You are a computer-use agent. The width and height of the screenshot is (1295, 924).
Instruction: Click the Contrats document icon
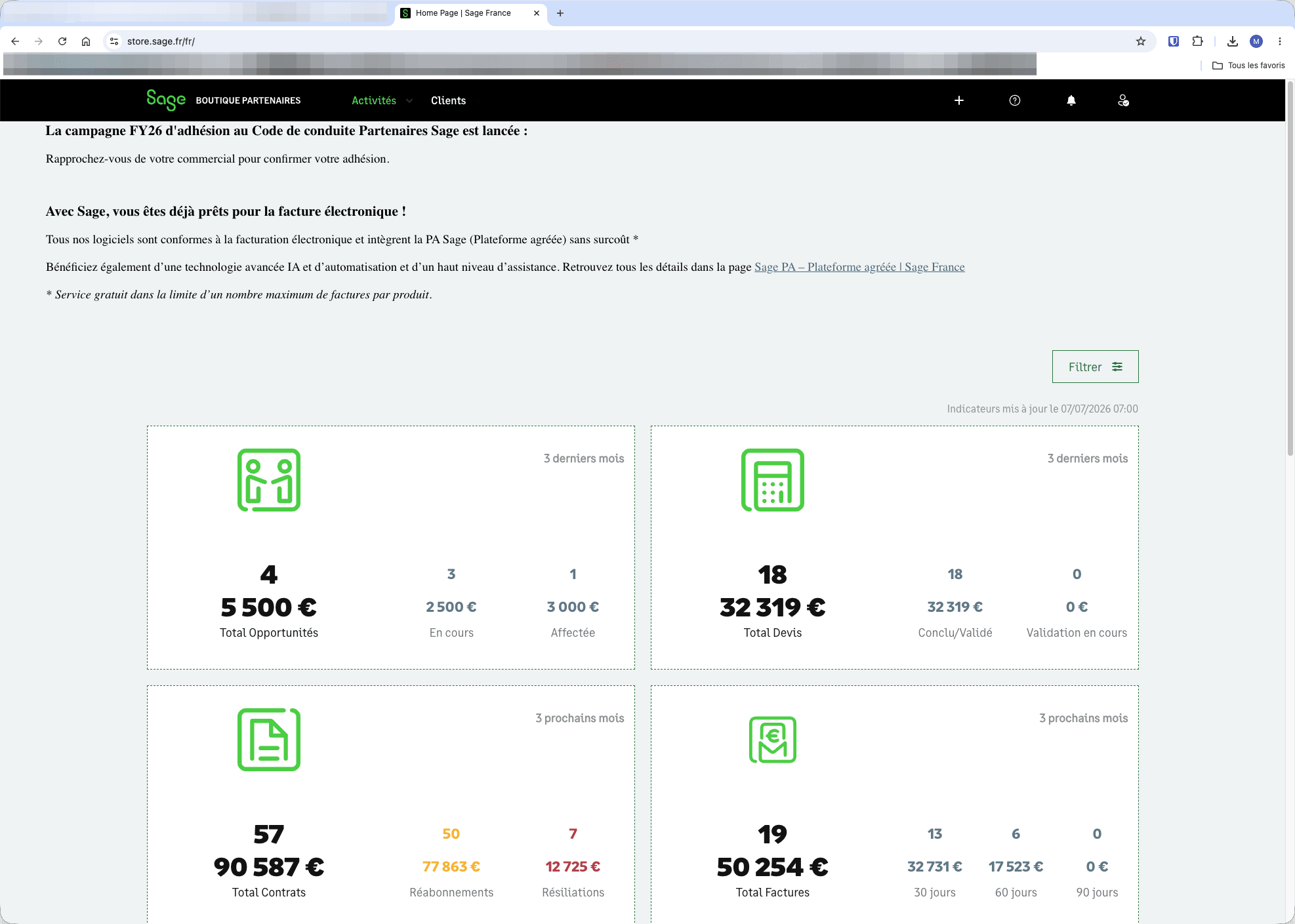(269, 740)
